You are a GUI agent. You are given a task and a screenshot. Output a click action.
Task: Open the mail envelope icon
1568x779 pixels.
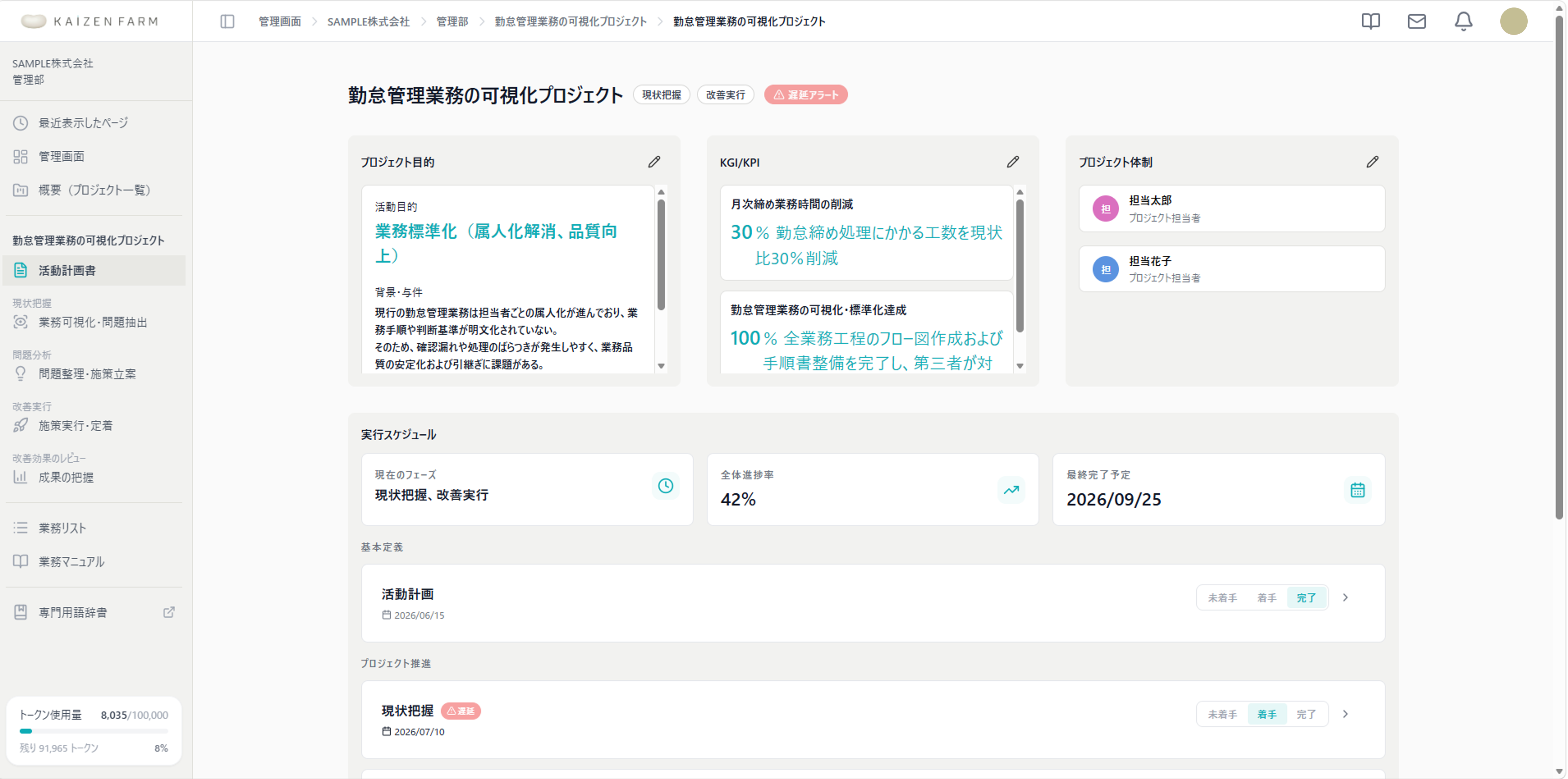coord(1417,21)
